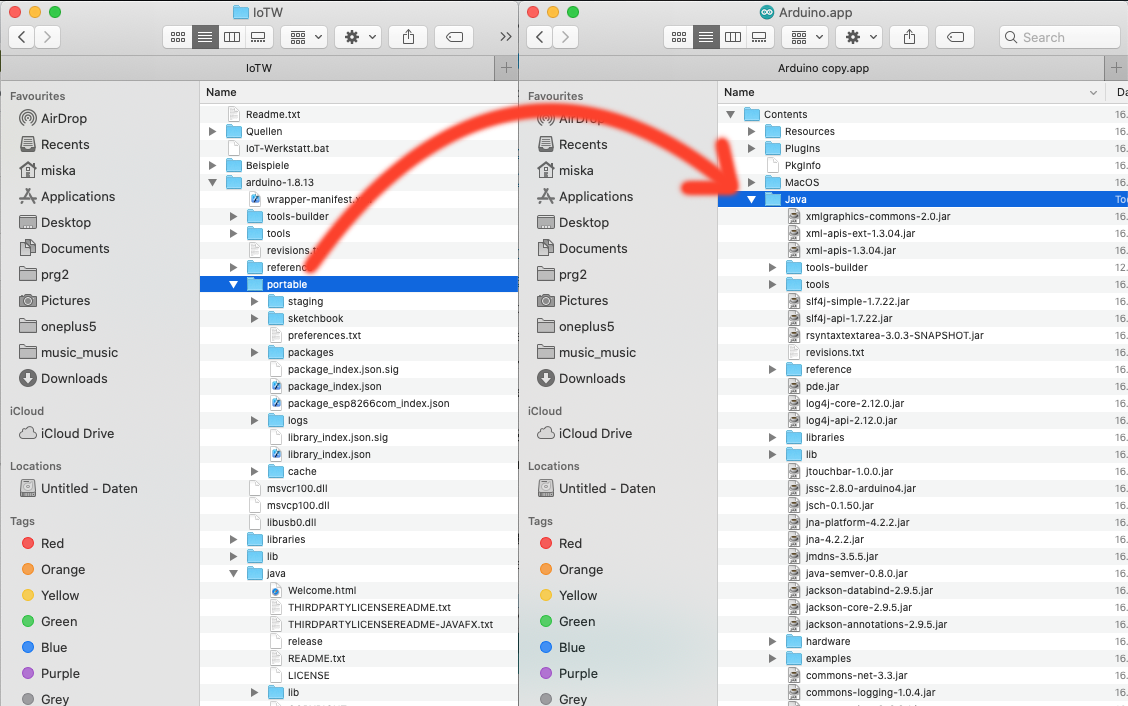Sort by Name column in IoTW window
The image size is (1128, 706).
359,92
